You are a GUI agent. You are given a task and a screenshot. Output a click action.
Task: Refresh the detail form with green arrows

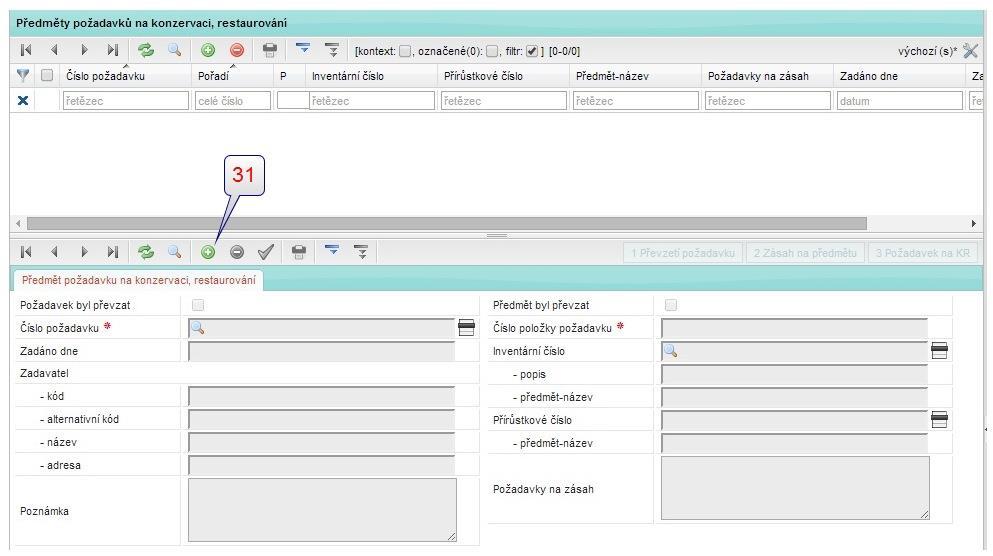[x=146, y=252]
